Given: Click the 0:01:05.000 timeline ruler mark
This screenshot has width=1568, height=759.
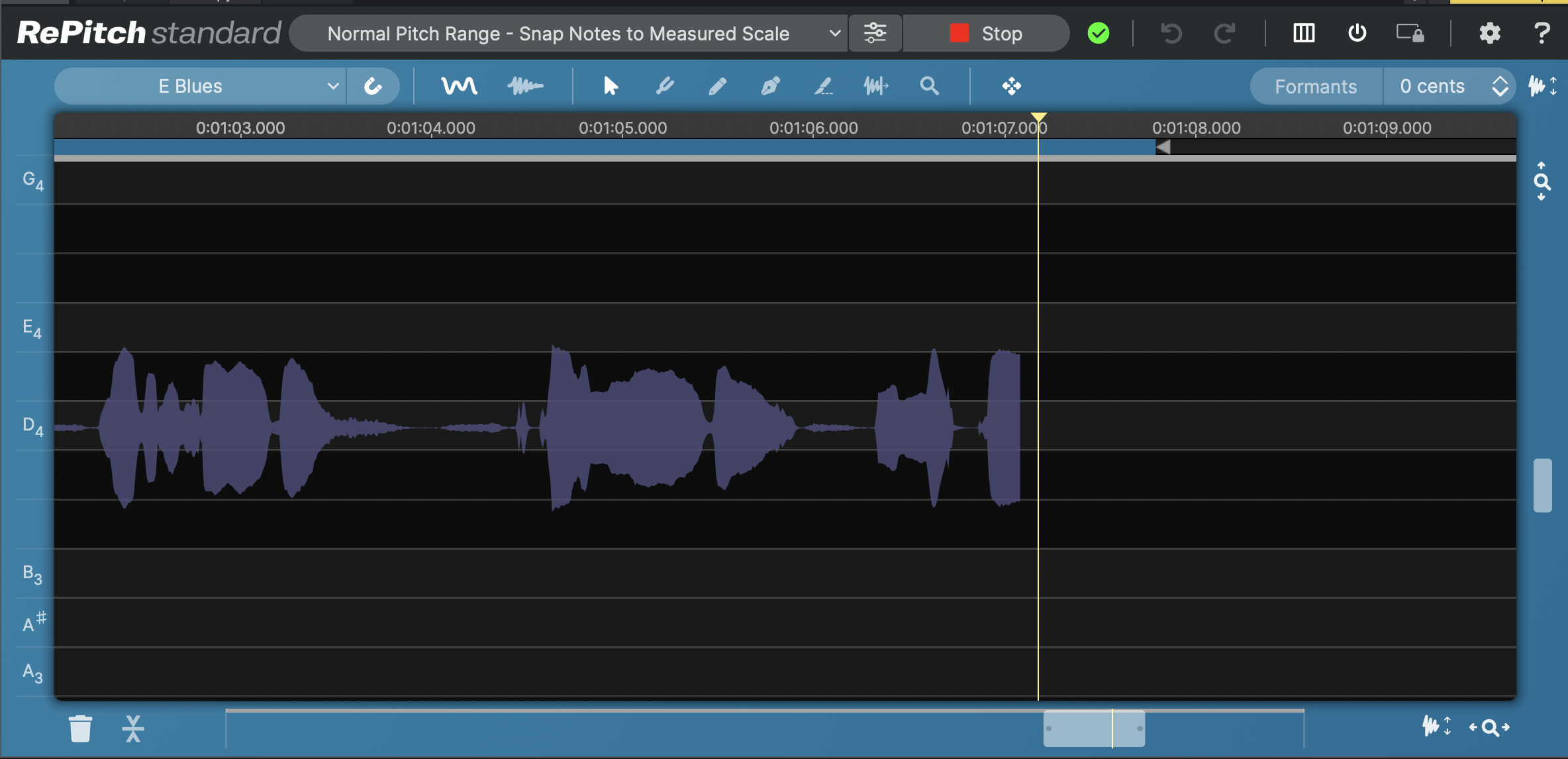Looking at the screenshot, I should tap(622, 128).
